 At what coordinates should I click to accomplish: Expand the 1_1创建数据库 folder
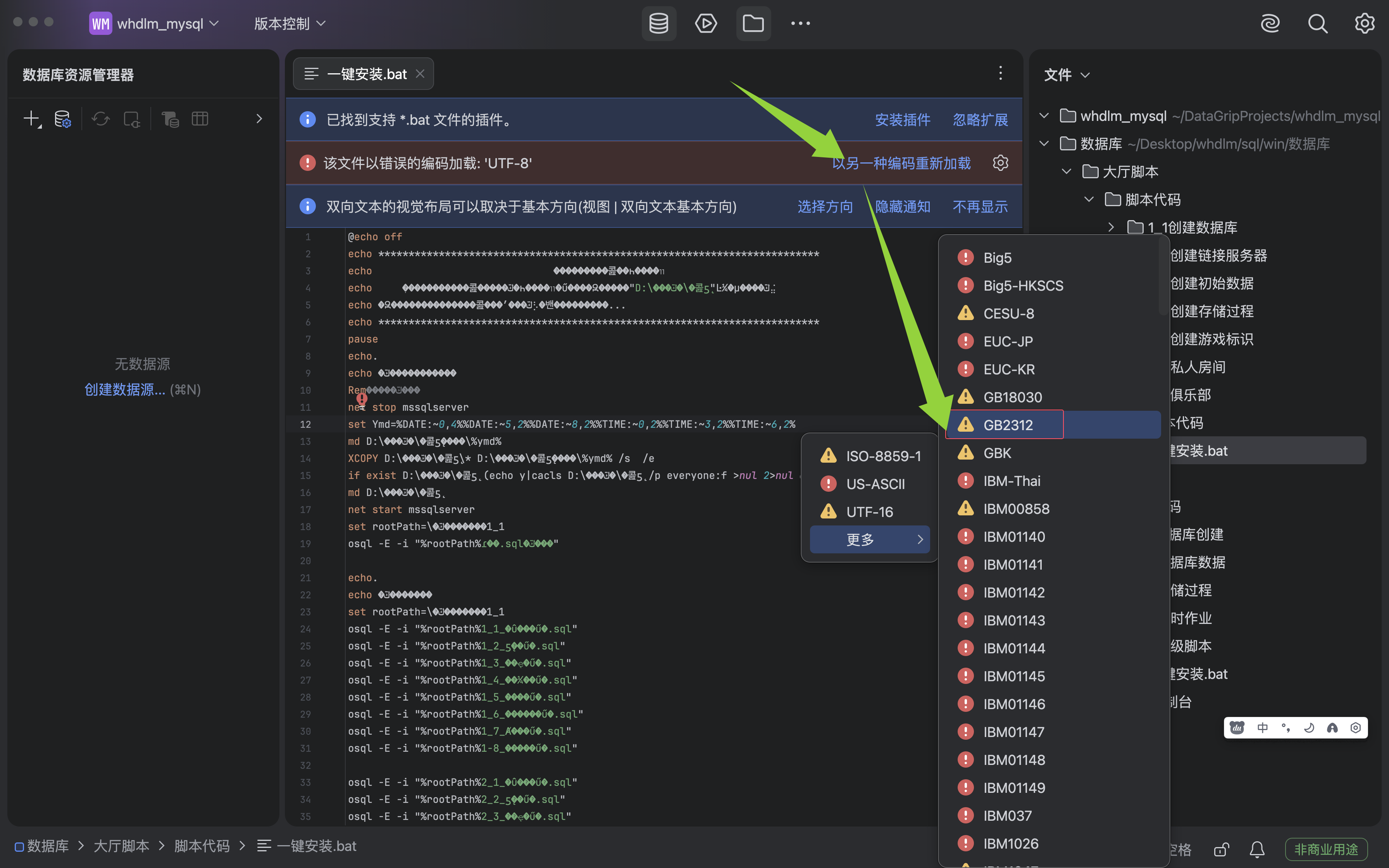coord(1111,227)
